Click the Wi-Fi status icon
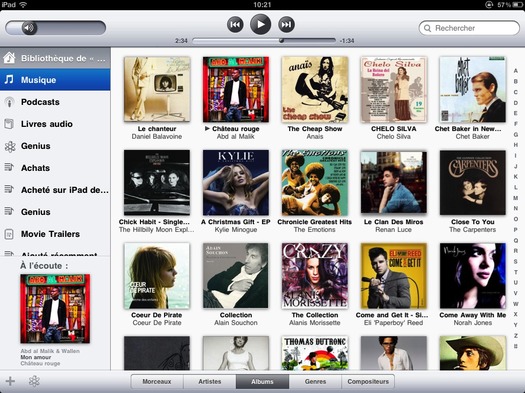Image resolution: width=525 pixels, height=393 pixels. click(x=23, y=4)
